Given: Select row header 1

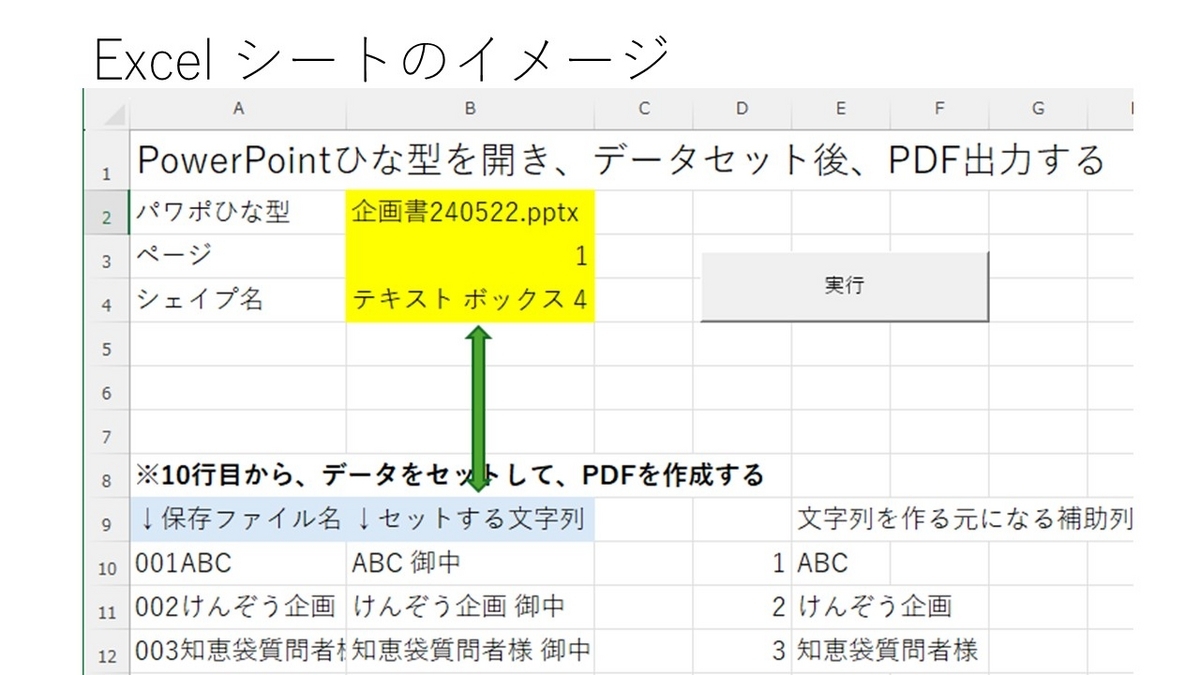Looking at the screenshot, I should coord(106,162).
